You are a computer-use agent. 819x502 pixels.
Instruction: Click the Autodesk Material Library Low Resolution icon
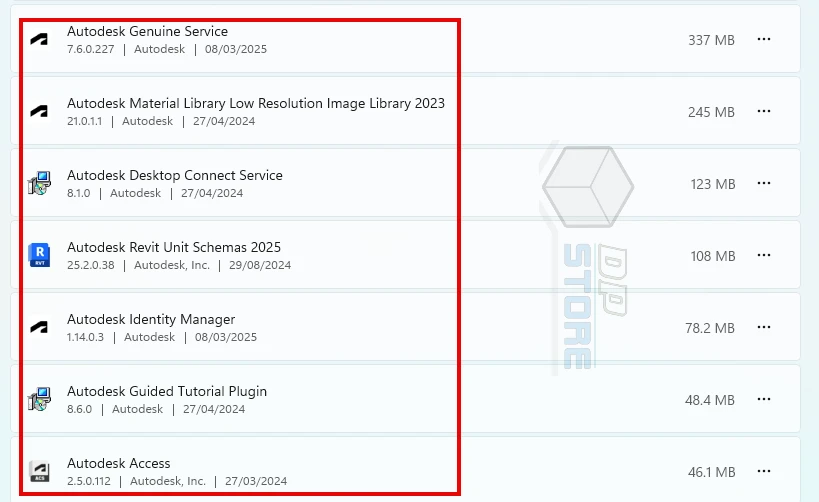39,111
